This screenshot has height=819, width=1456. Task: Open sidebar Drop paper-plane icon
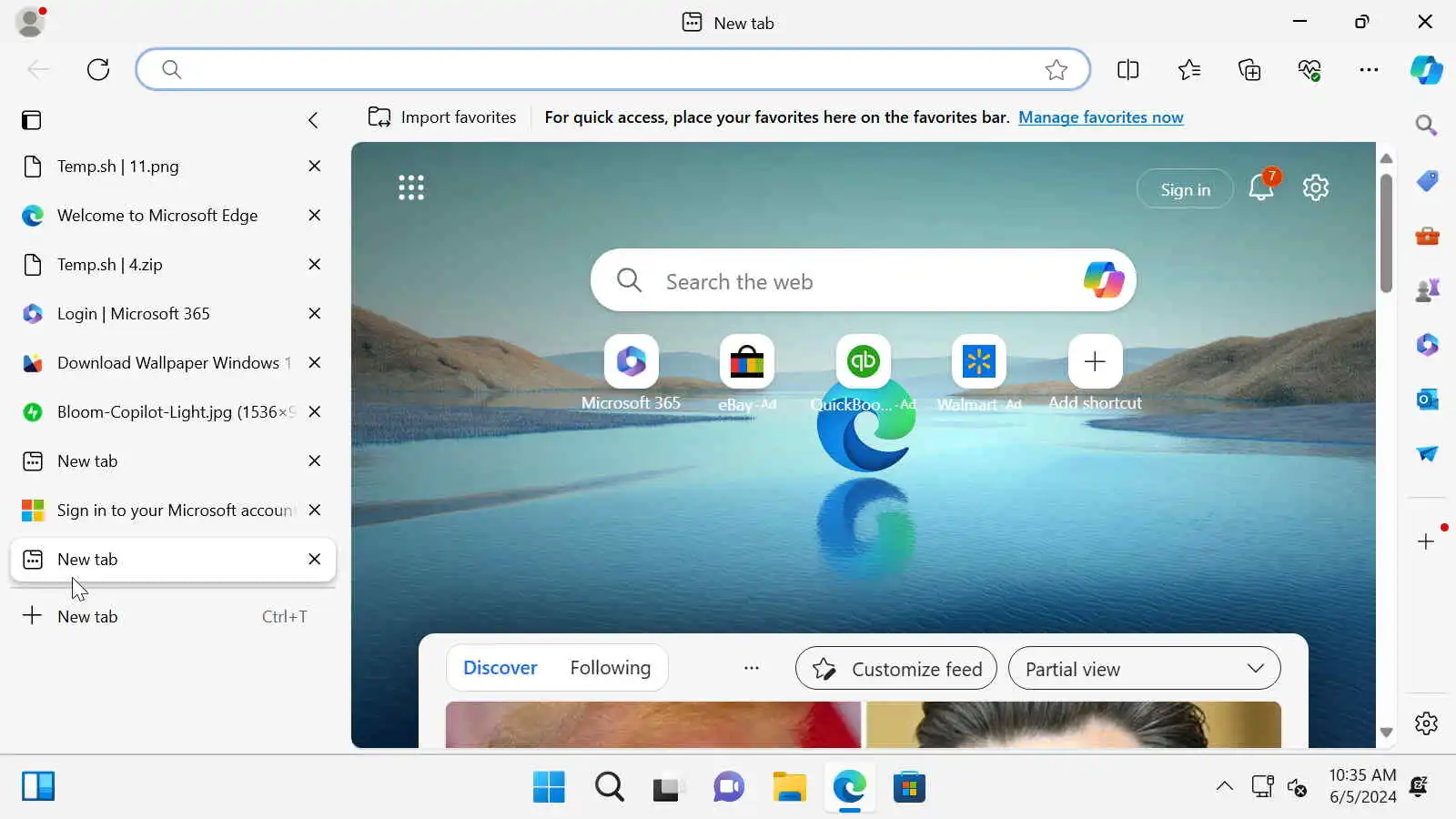pos(1427,453)
